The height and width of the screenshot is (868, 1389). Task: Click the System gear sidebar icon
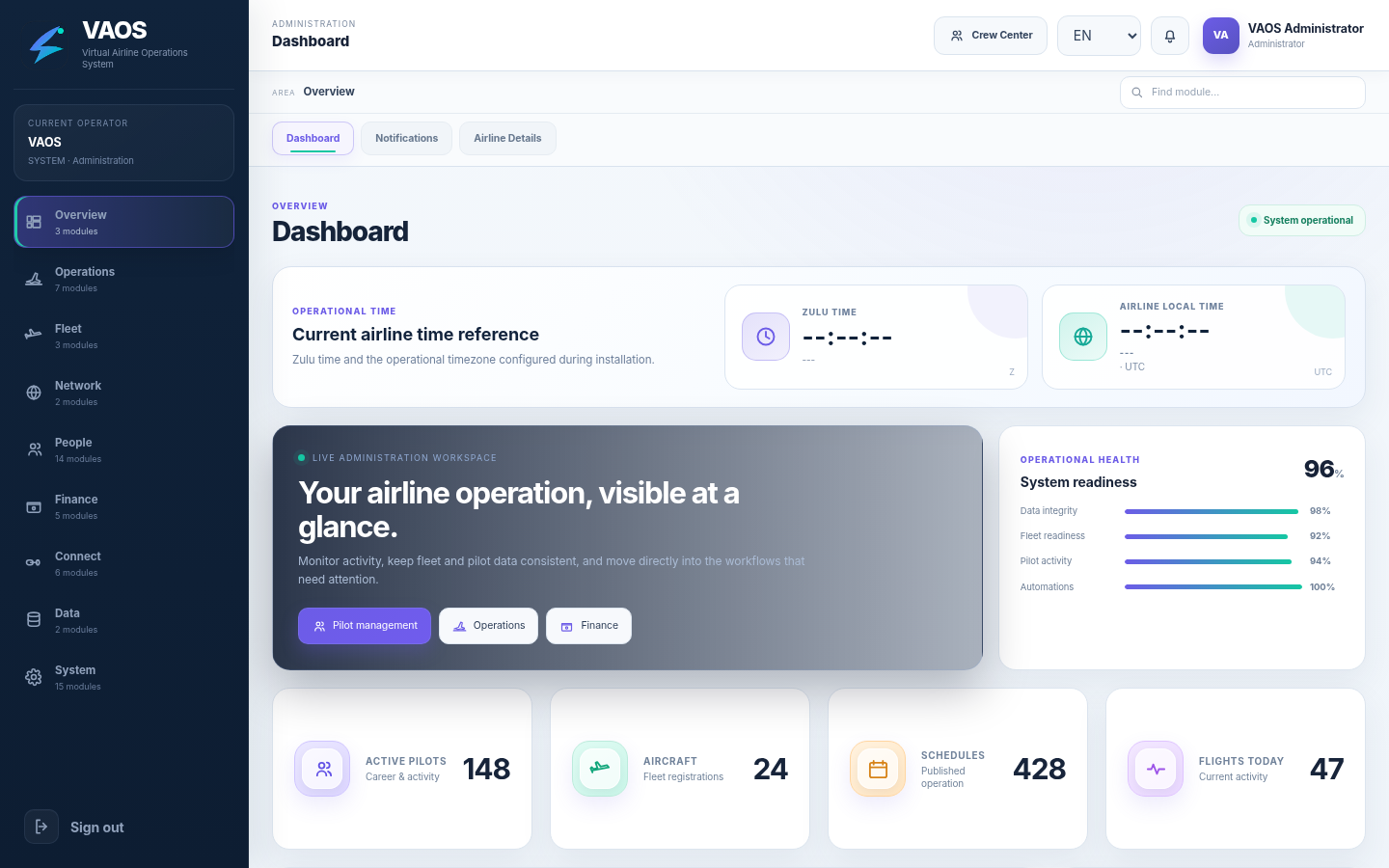coord(34,677)
